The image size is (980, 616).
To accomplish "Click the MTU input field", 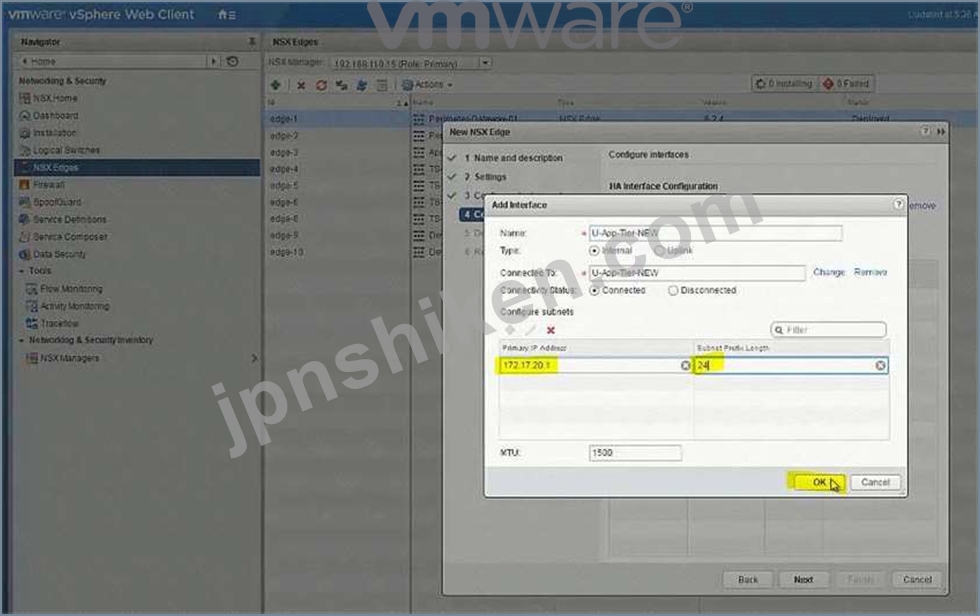I will point(635,453).
